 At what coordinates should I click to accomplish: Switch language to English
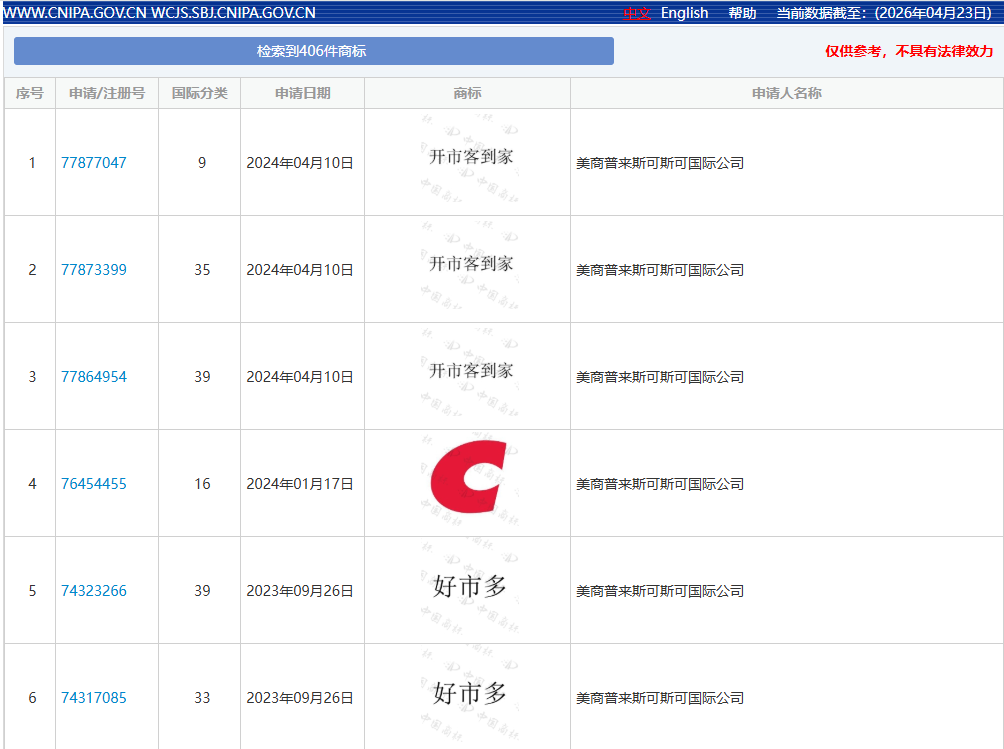[x=684, y=13]
